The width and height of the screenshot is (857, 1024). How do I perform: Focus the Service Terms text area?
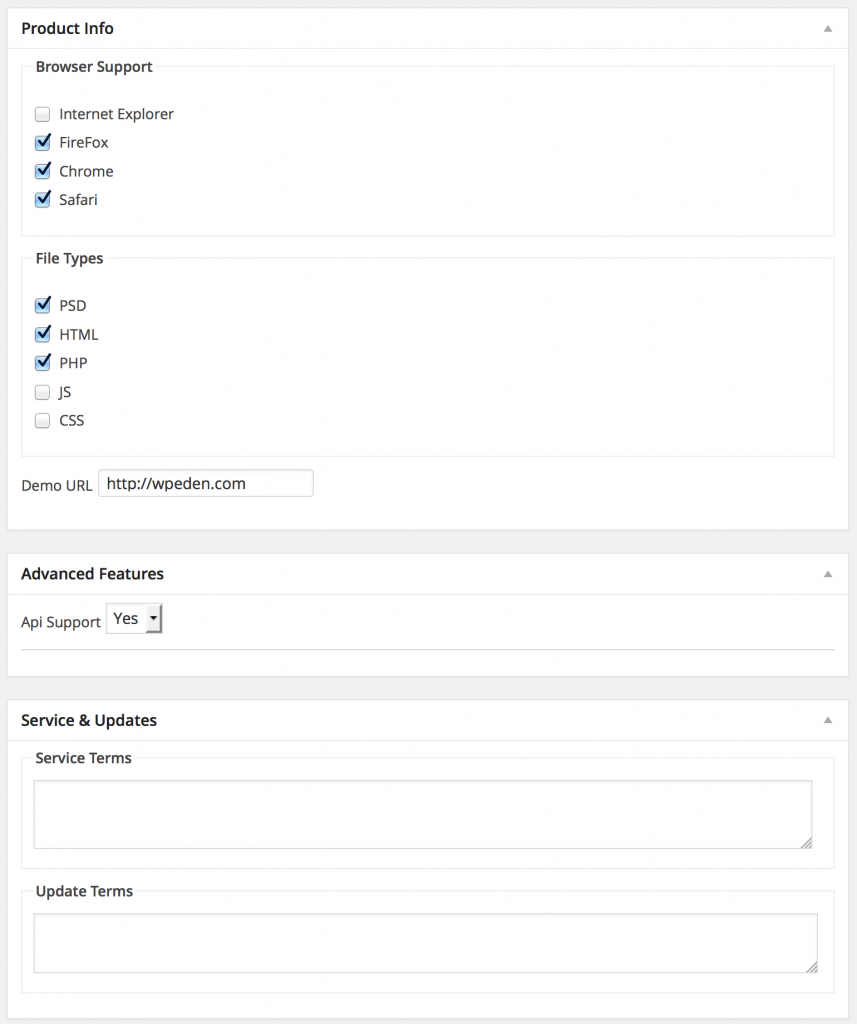(x=423, y=814)
